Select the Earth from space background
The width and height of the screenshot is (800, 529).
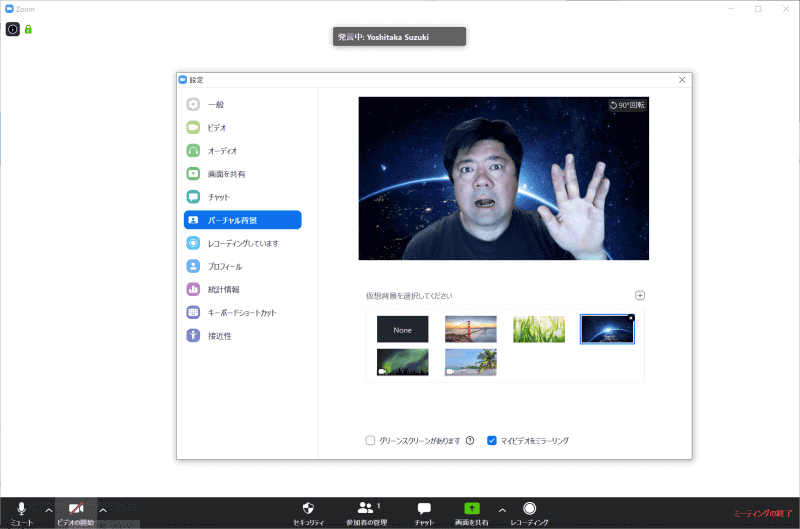pyautogui.click(x=607, y=329)
